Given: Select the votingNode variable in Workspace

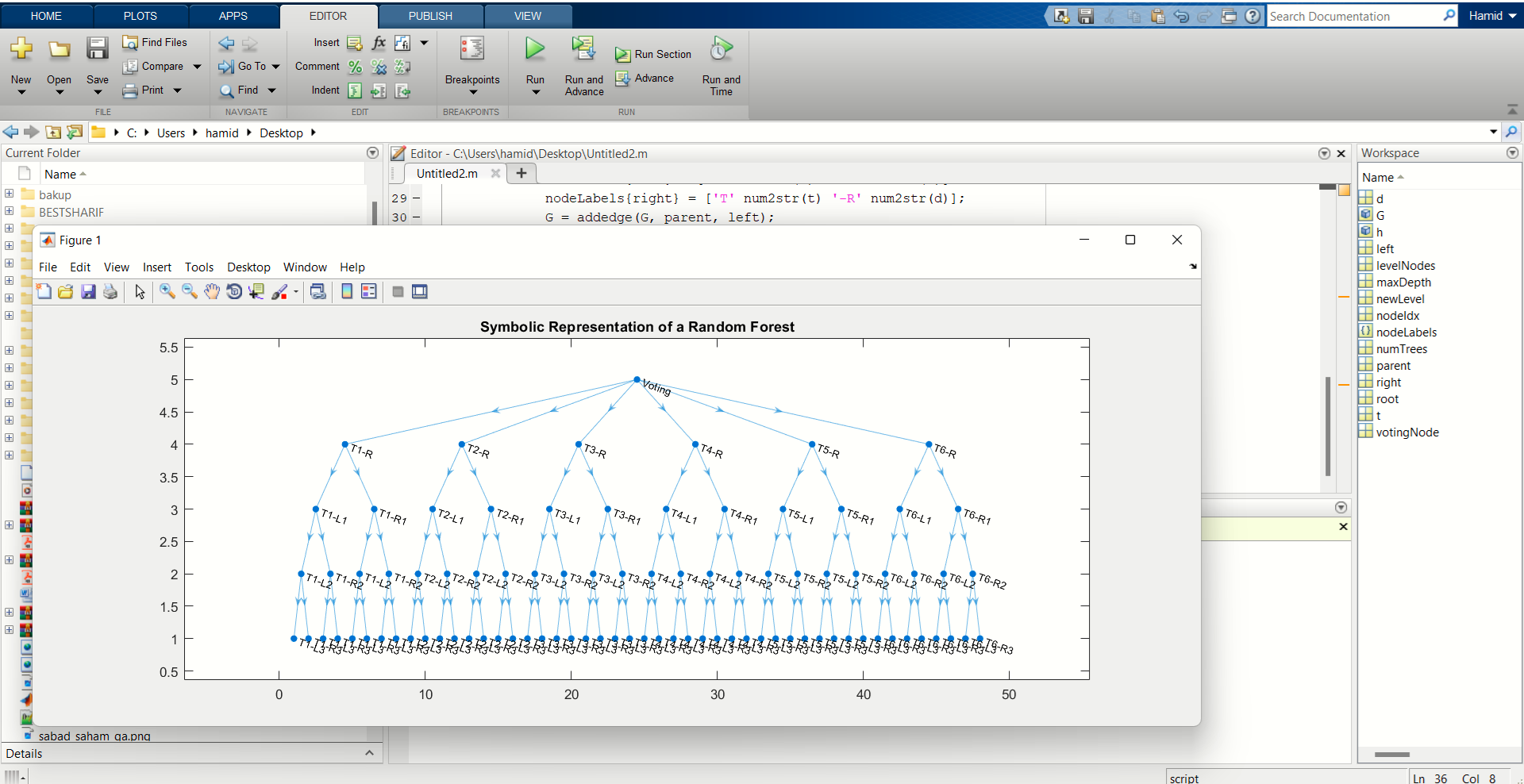Looking at the screenshot, I should point(1407,432).
